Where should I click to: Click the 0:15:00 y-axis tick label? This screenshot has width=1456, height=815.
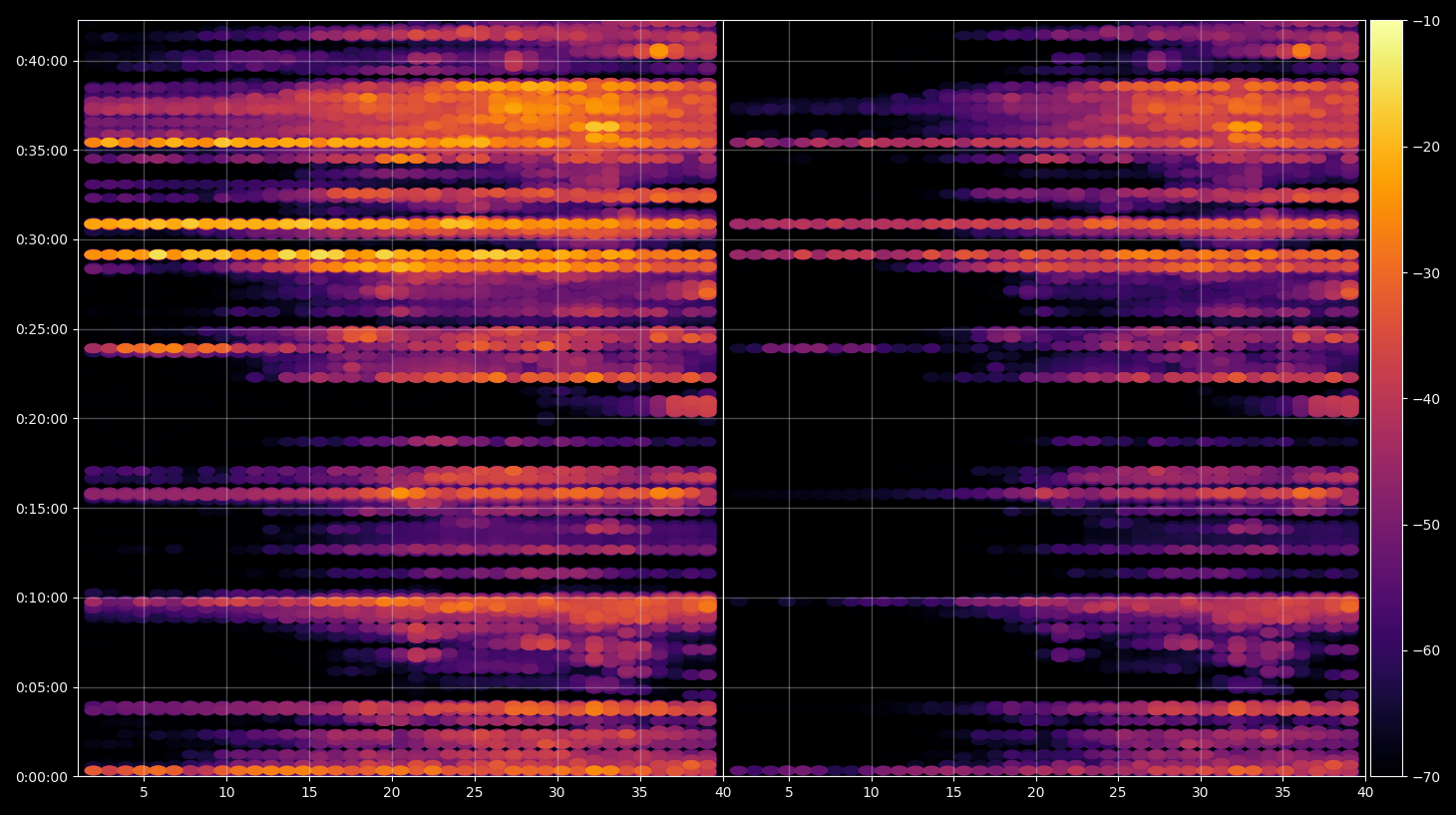pyautogui.click(x=42, y=509)
